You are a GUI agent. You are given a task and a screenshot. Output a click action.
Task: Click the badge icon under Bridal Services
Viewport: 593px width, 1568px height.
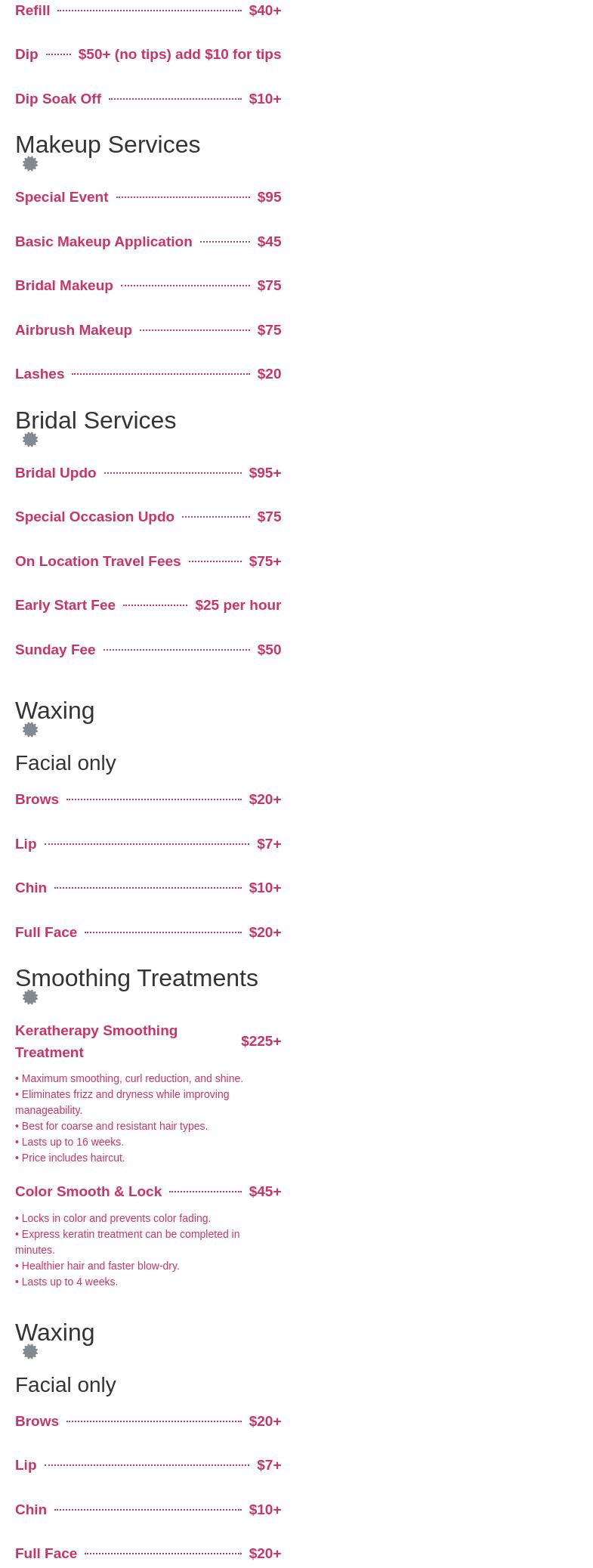(x=30, y=440)
